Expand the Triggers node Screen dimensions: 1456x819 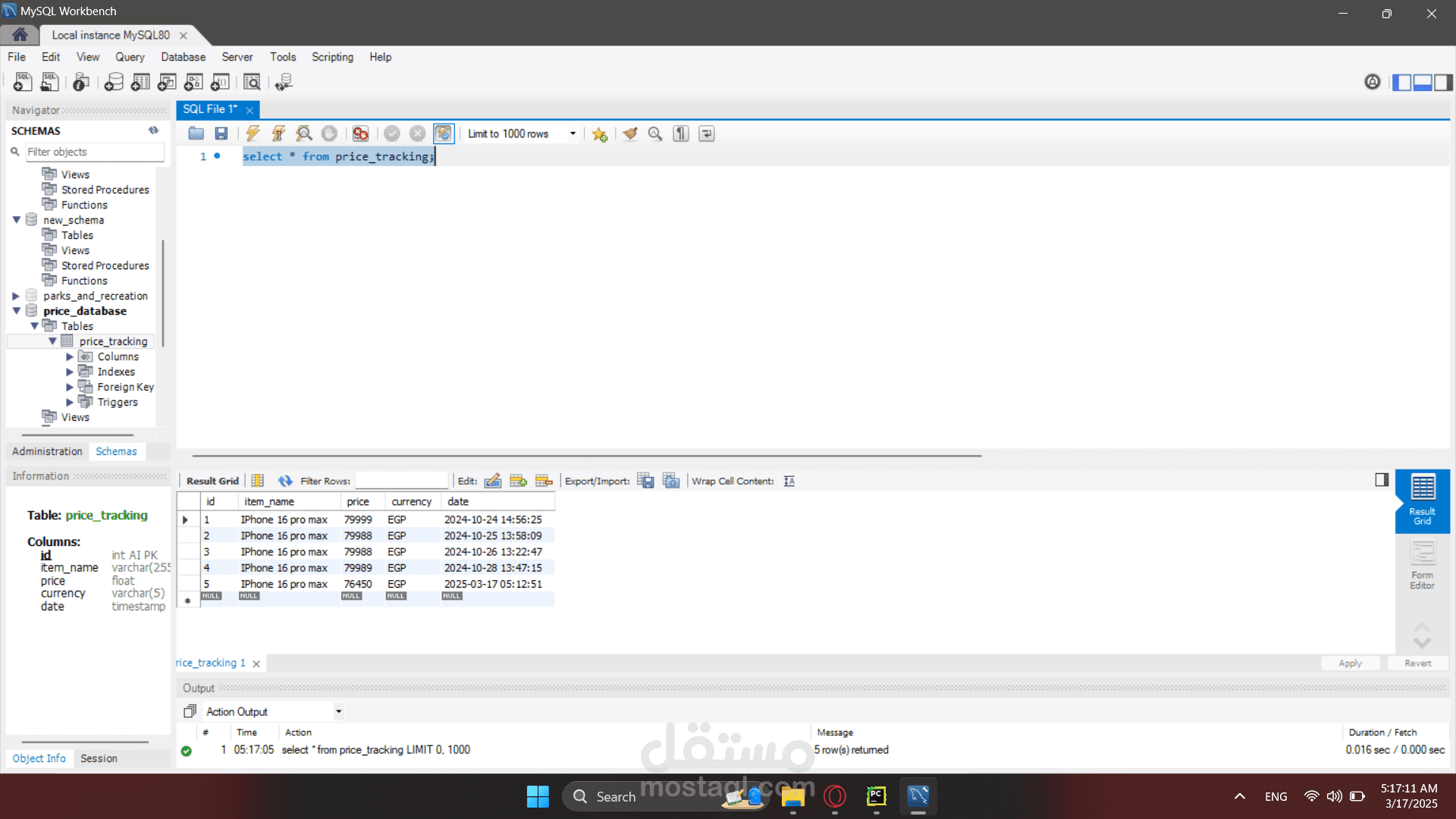[x=70, y=402]
